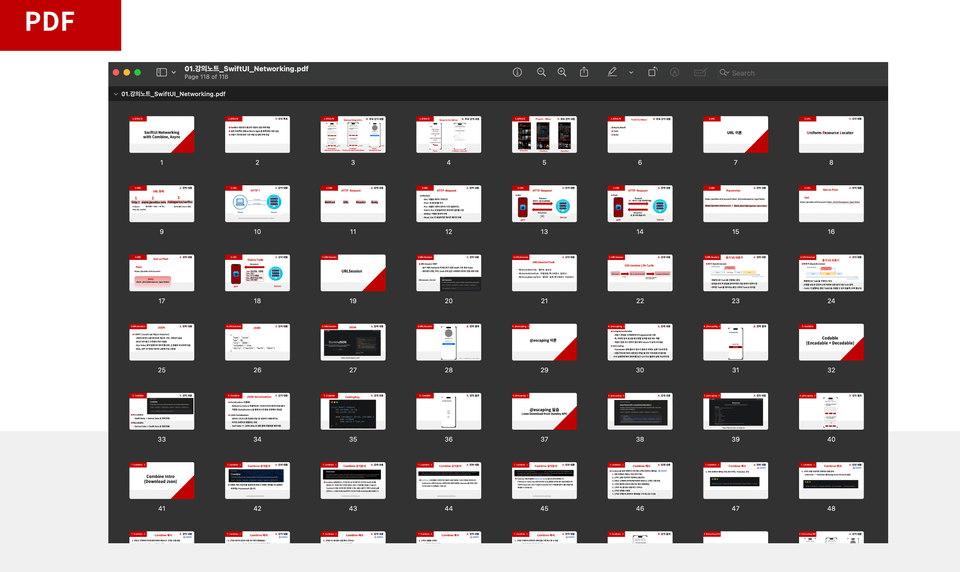Select page 2 thumbnail
This screenshot has width=960, height=572.
(257, 134)
